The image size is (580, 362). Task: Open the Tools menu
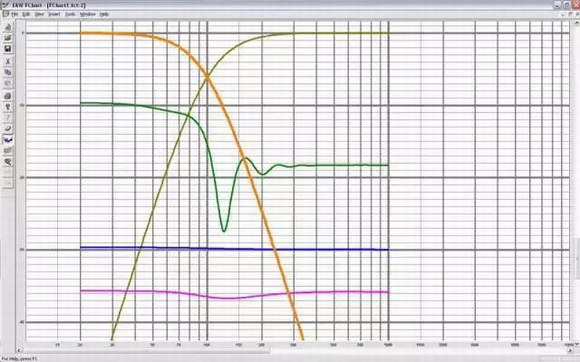pos(70,14)
